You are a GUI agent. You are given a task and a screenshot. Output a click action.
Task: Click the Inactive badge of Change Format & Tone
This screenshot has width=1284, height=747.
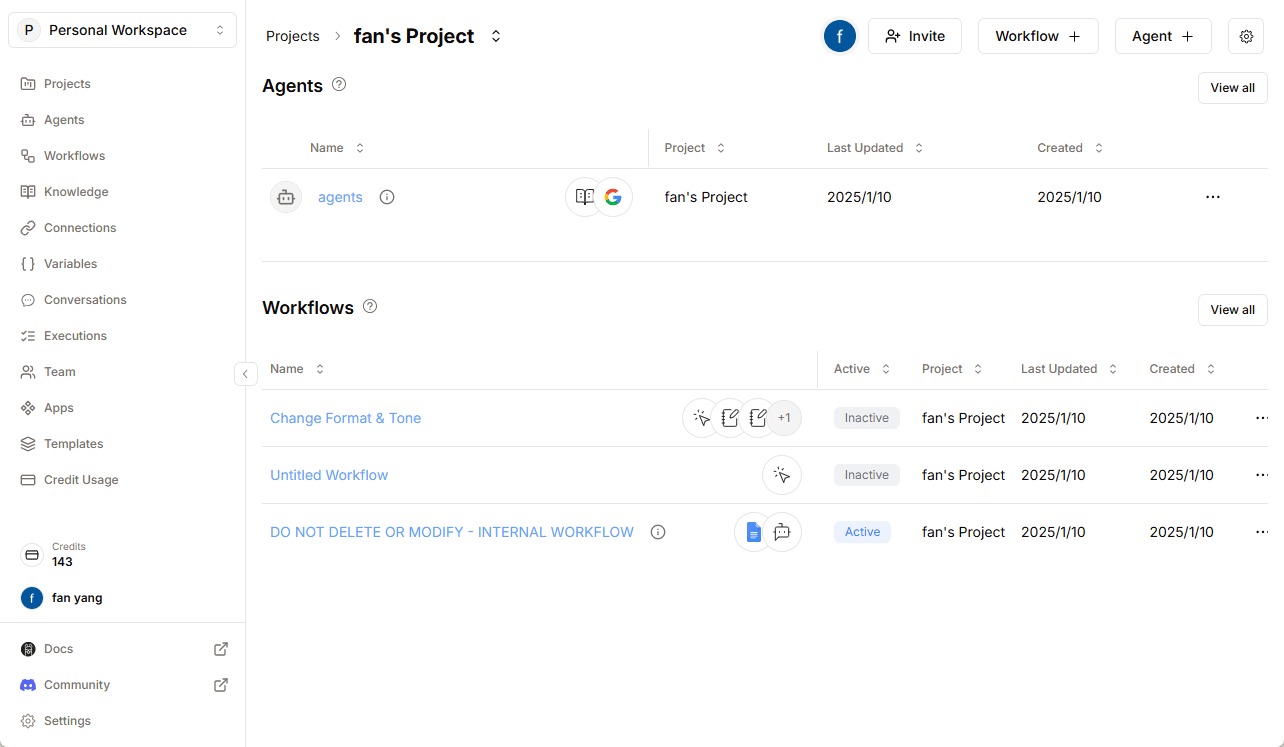[x=867, y=418]
